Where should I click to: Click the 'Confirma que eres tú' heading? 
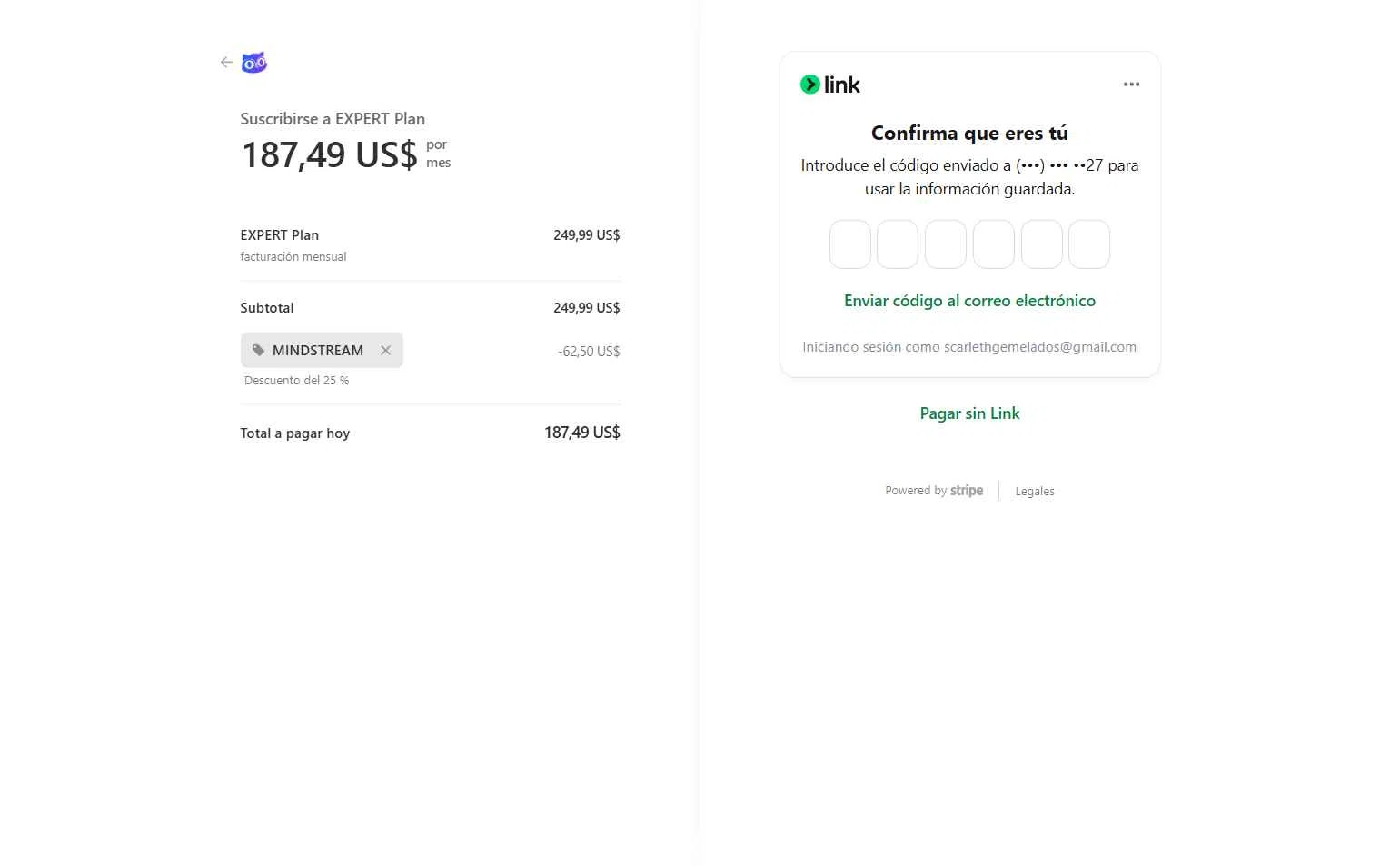(x=969, y=134)
